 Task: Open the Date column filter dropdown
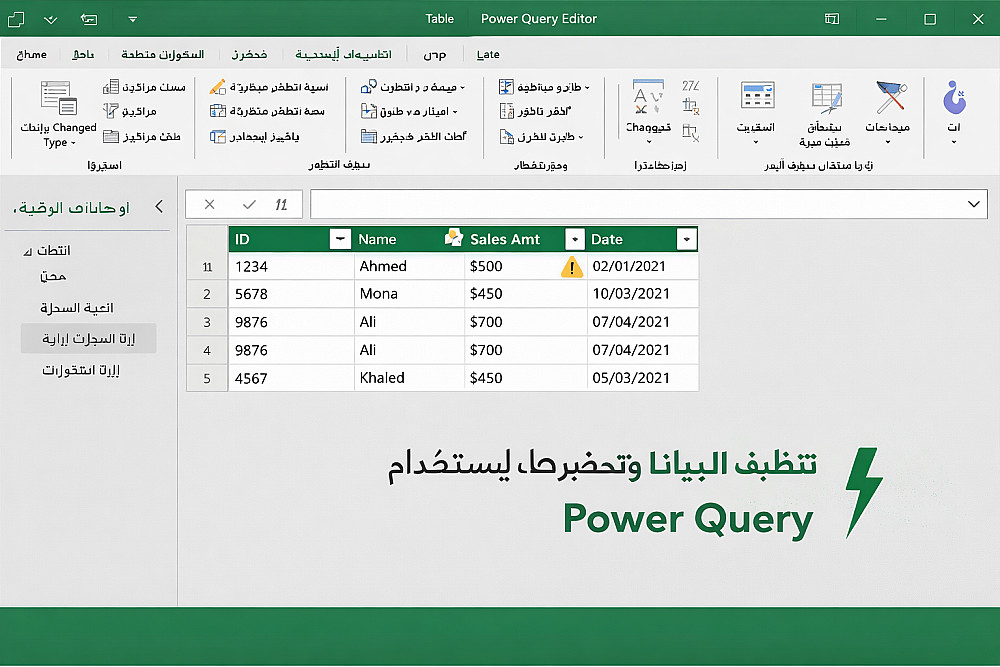[x=686, y=239]
